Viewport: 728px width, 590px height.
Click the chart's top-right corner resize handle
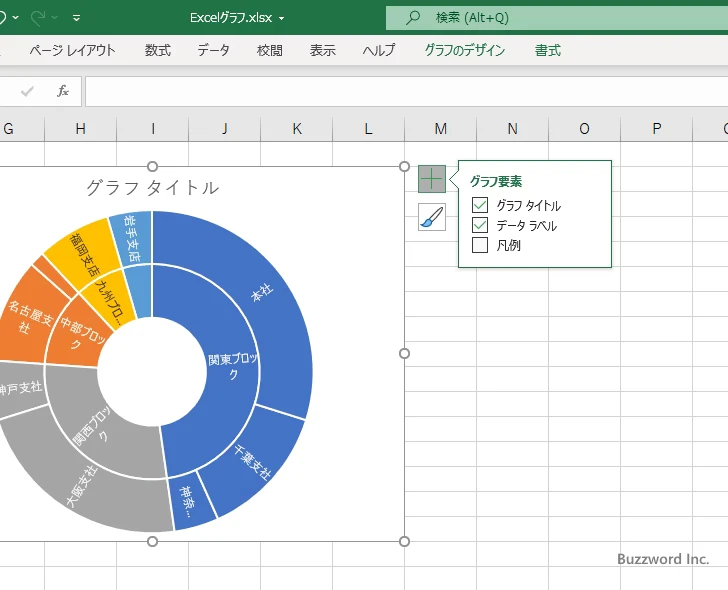(404, 166)
